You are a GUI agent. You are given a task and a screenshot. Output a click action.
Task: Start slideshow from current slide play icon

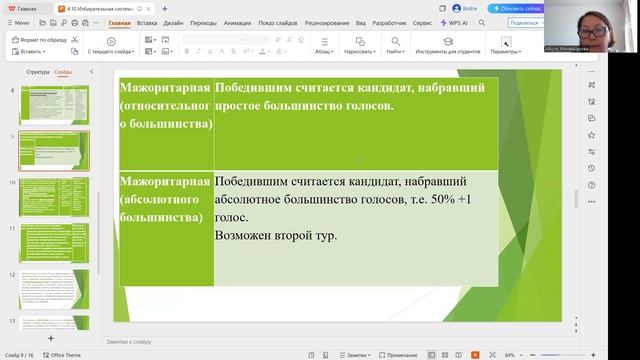pos(111,41)
